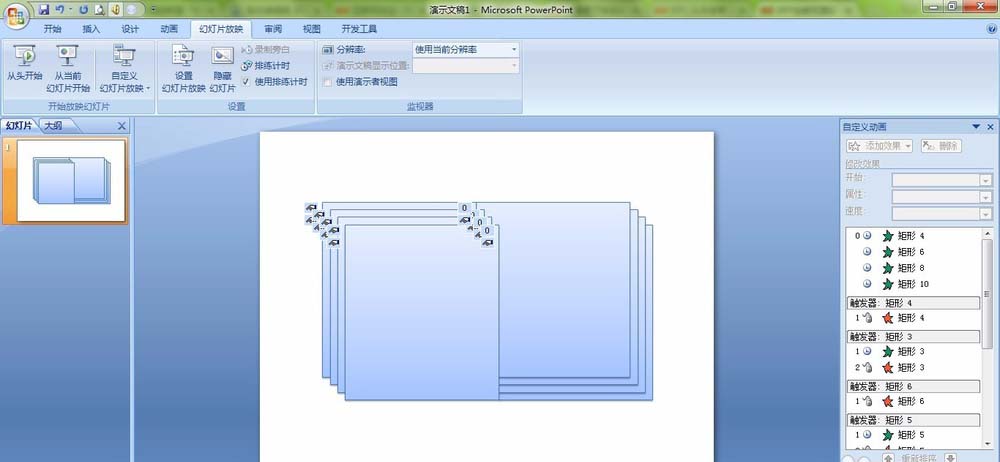1000x462 pixels.
Task: Close the slides/outline pane
Action: tap(122, 126)
